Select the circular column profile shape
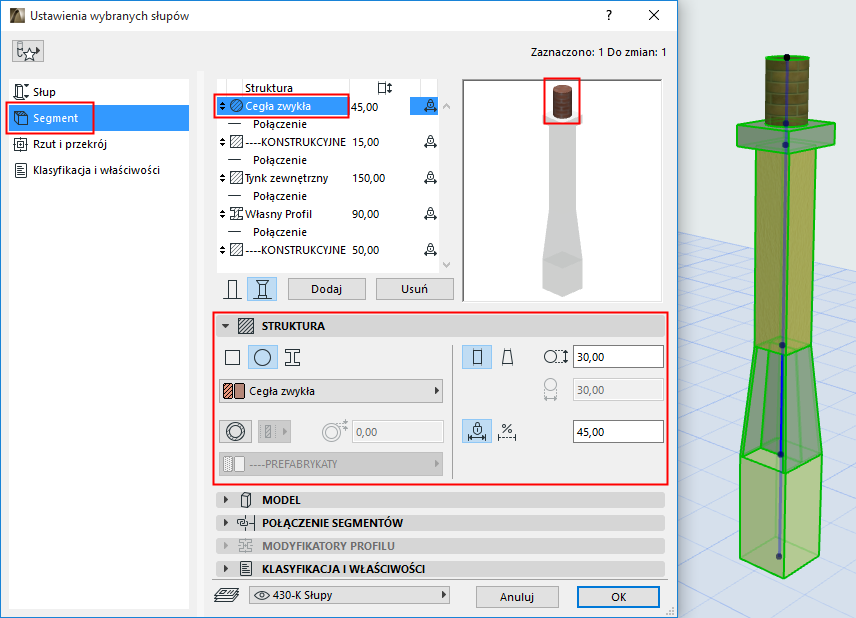The width and height of the screenshot is (856, 618). point(265,357)
